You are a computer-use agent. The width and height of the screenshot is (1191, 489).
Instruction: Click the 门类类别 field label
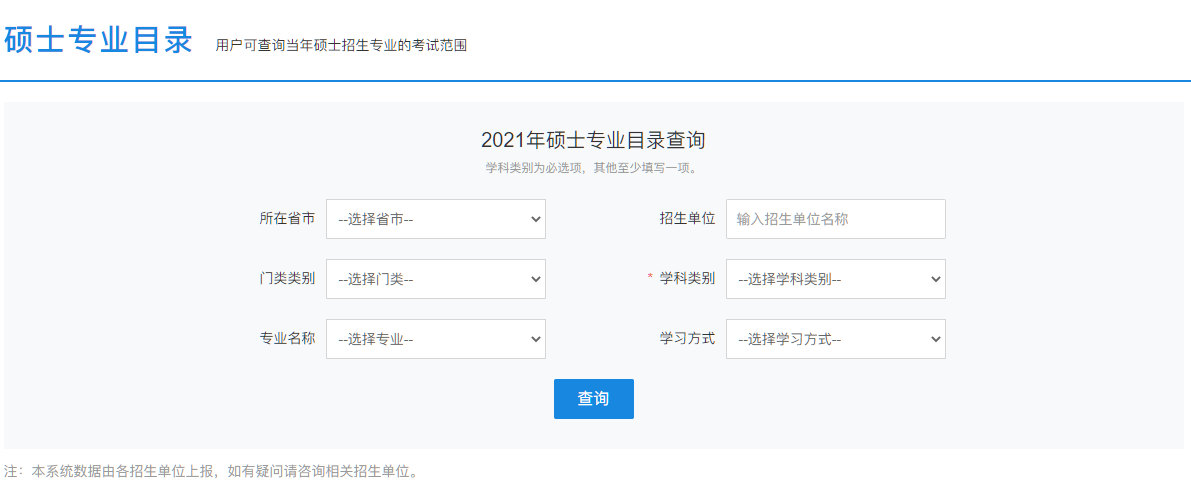[x=287, y=278]
